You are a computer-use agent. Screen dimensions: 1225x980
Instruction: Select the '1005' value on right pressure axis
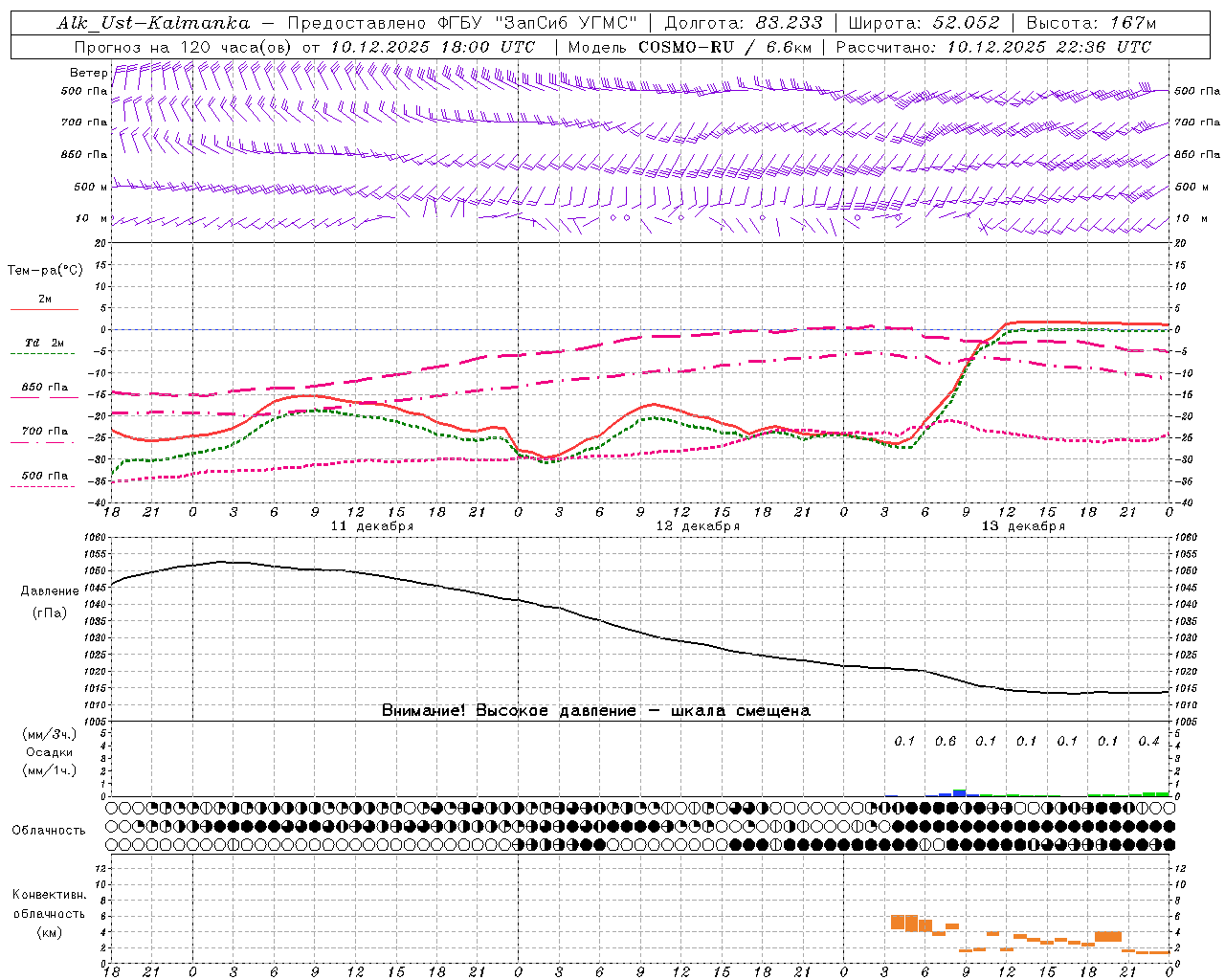tap(1185, 722)
